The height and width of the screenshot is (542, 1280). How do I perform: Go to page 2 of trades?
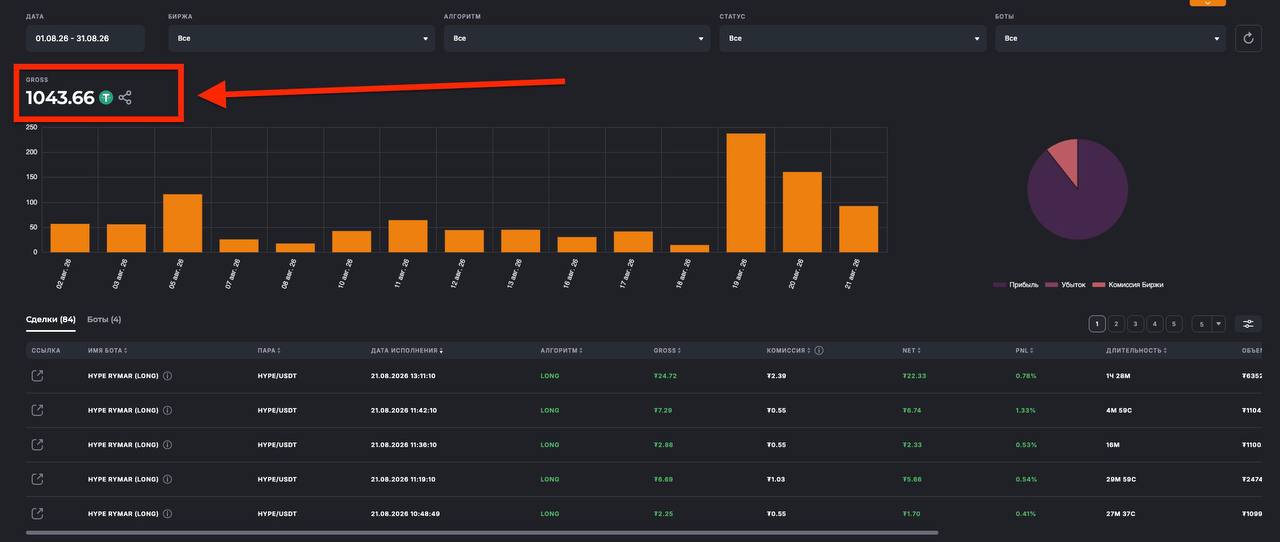1117,324
